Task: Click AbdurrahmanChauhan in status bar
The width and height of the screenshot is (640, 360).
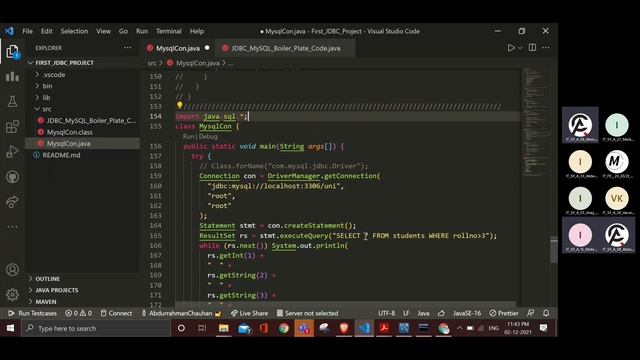Action: 181,313
